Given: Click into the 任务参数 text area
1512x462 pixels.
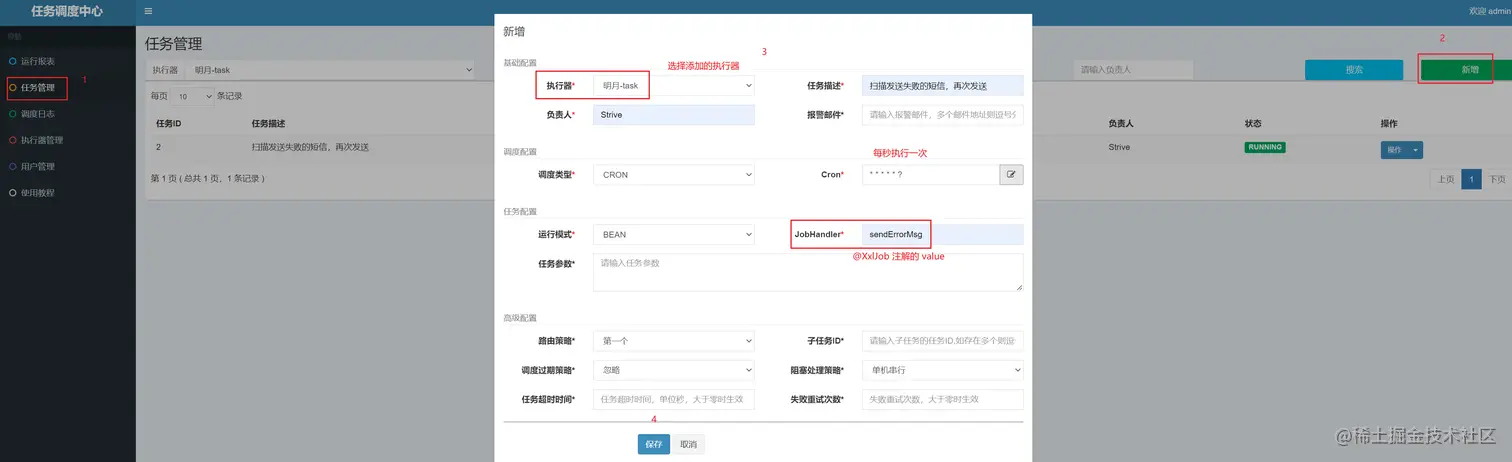Looking at the screenshot, I should [808, 272].
